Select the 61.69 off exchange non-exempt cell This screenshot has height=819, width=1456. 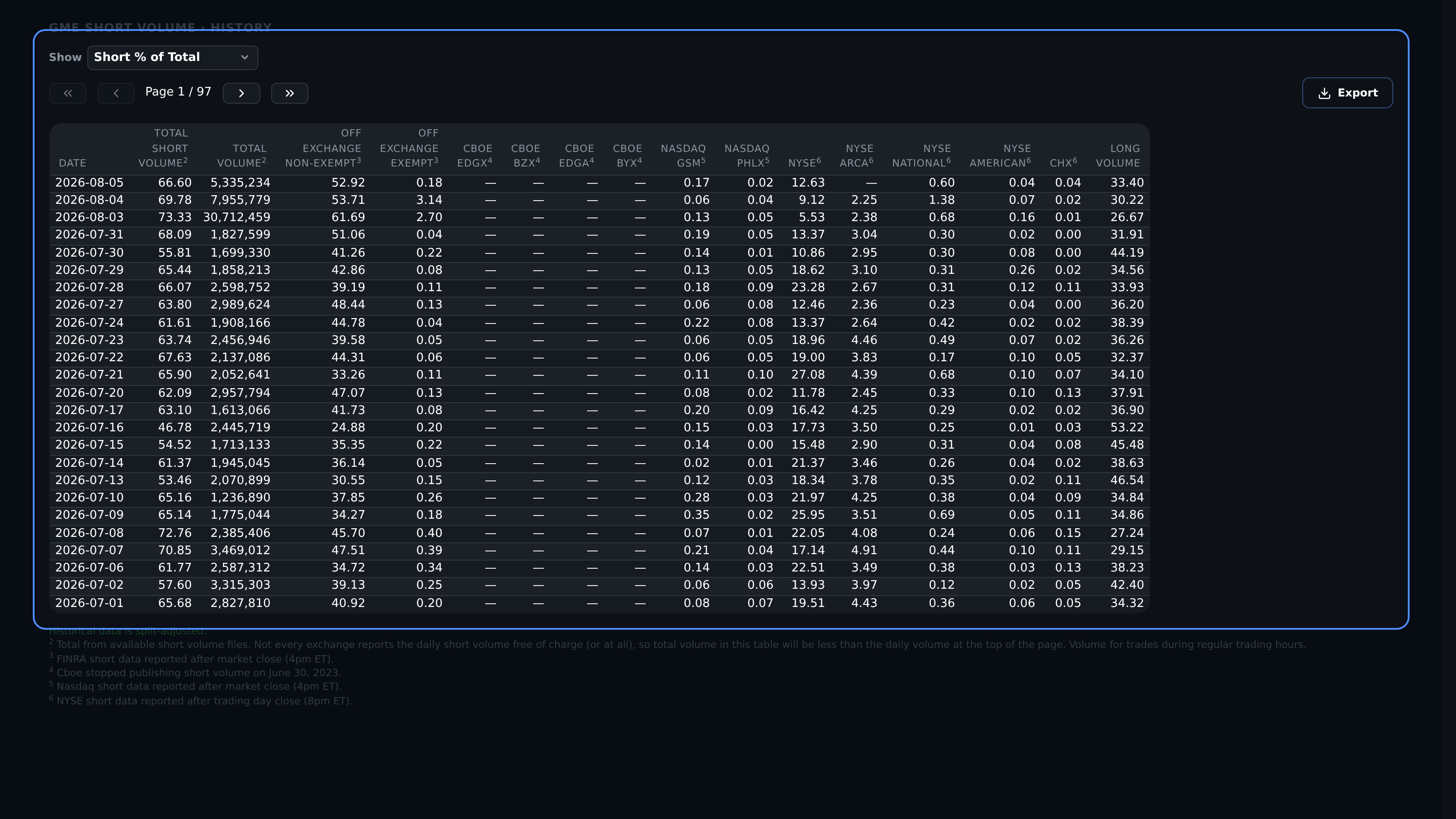point(348,217)
